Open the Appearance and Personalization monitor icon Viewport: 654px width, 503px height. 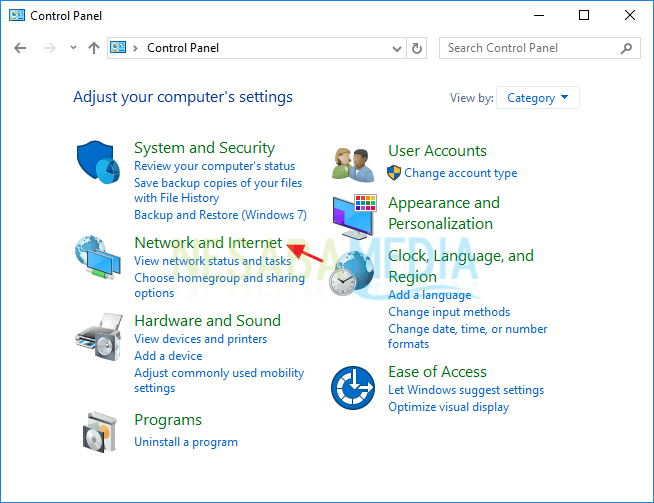(x=354, y=216)
